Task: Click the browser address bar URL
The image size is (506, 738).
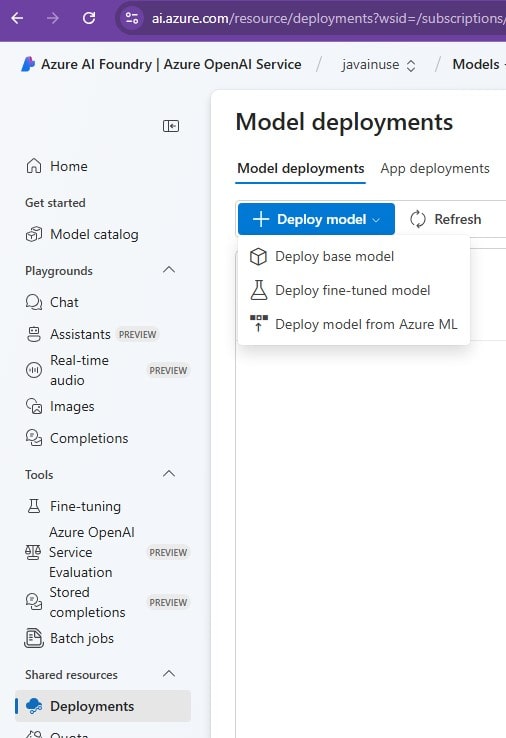Action: click(x=328, y=18)
